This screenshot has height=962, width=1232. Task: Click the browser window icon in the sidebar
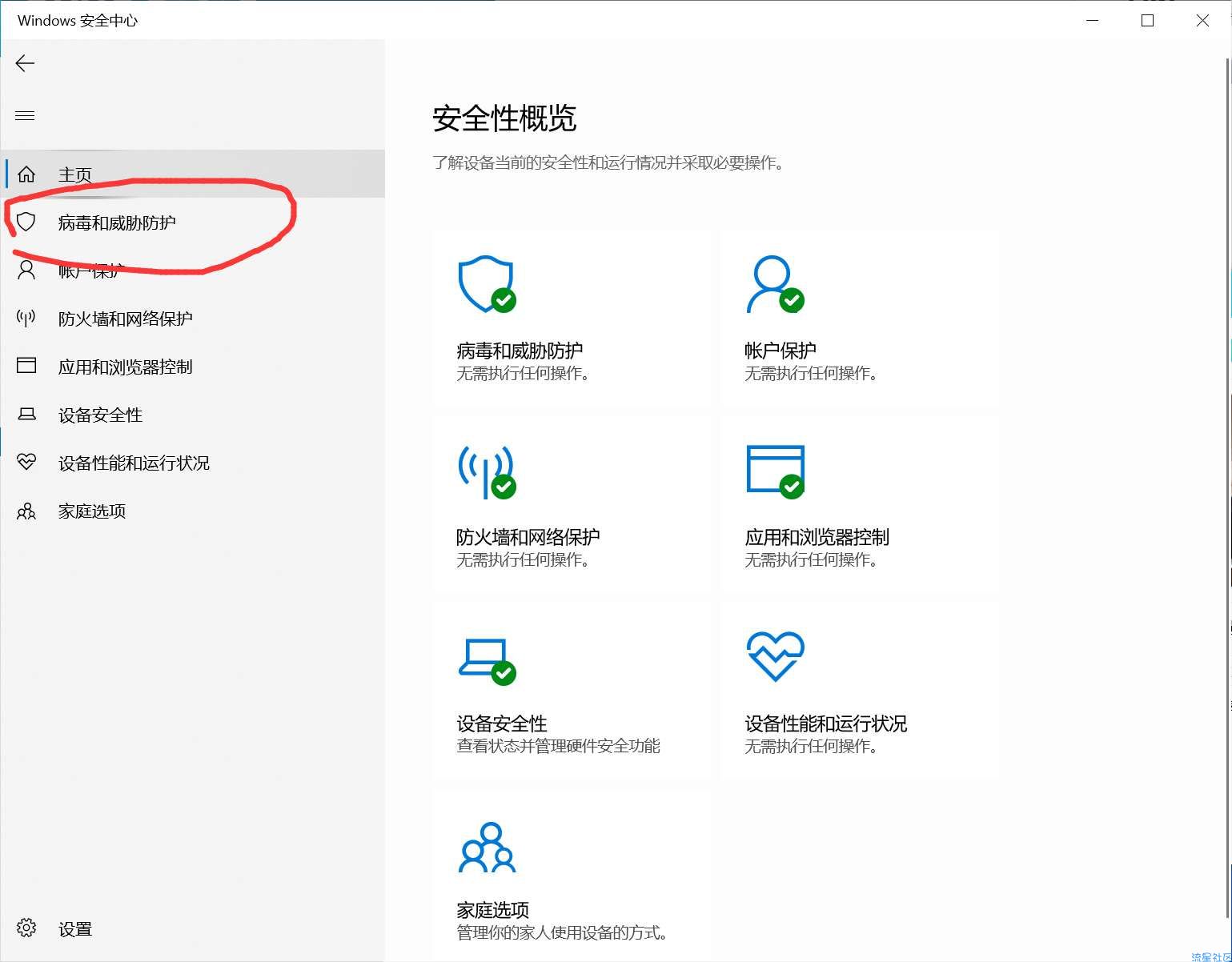pos(26,366)
